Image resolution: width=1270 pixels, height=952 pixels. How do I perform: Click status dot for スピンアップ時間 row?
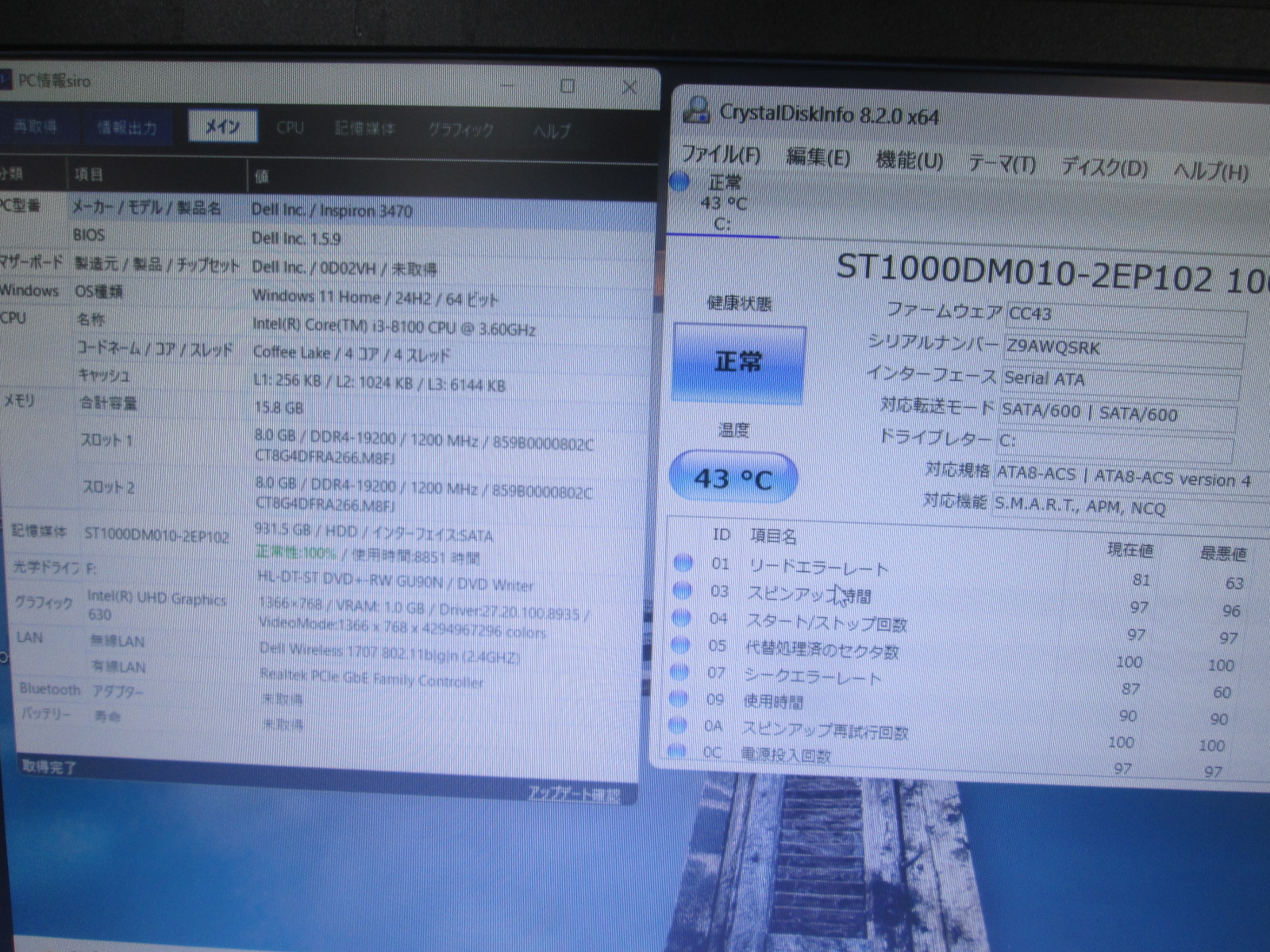point(681,589)
